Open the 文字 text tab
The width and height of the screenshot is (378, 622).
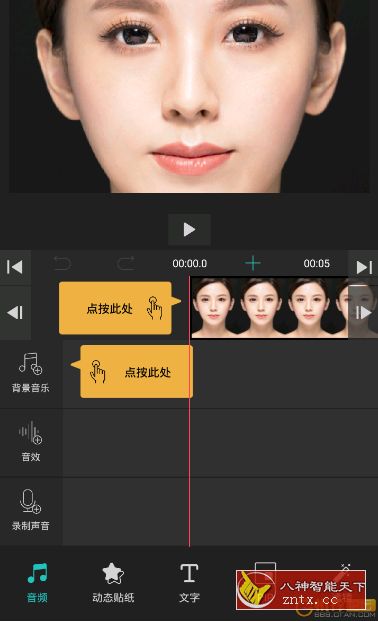pos(189,582)
